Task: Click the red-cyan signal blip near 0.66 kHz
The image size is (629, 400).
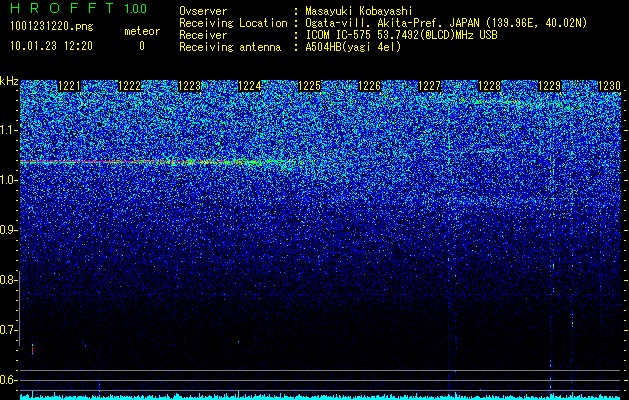Action: coord(32,349)
